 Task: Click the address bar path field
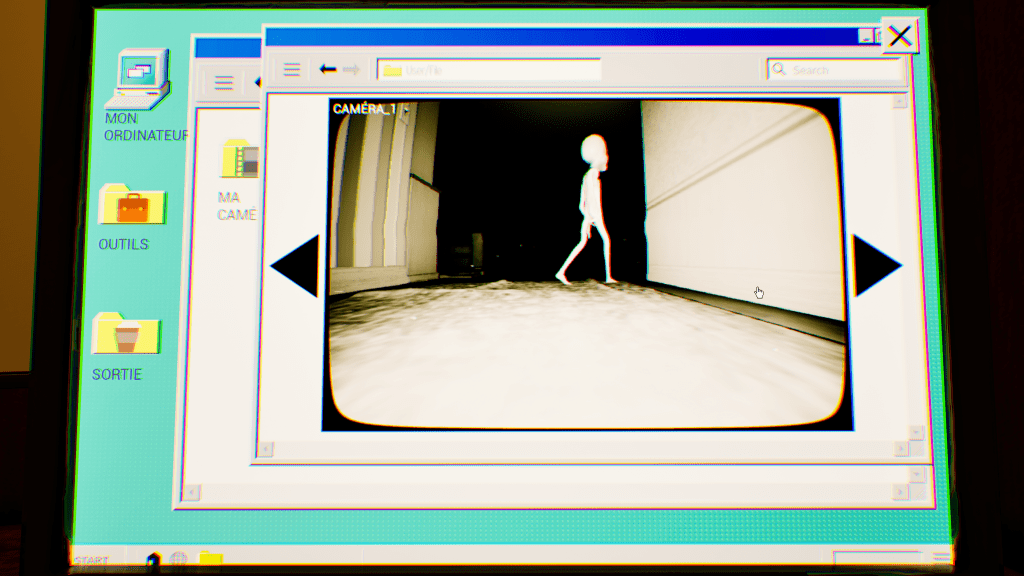[490, 70]
